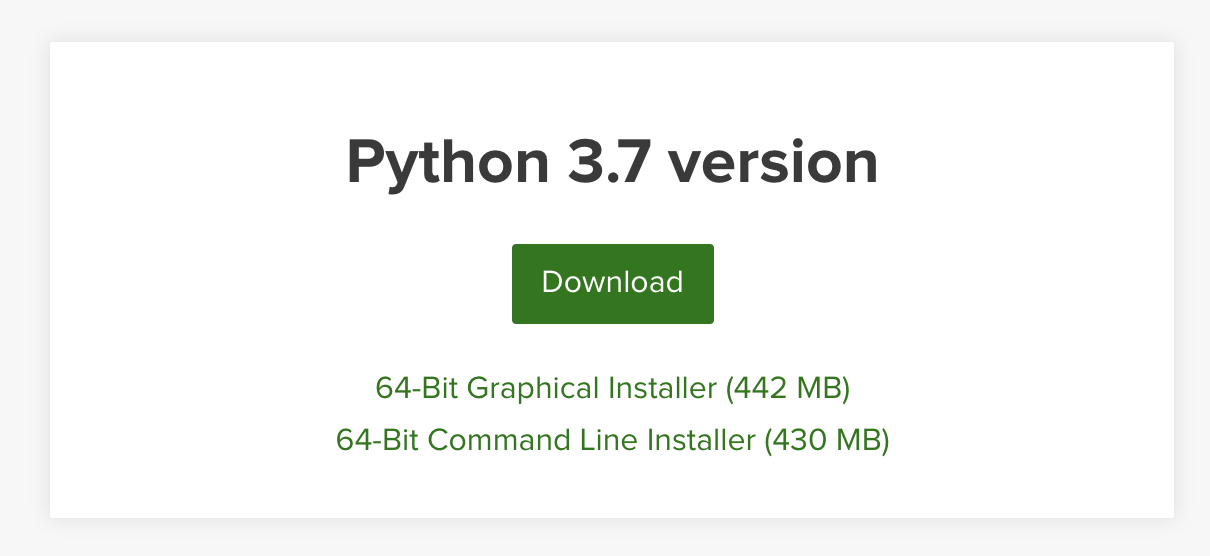Click the (430 MB) size label
This screenshot has width=1210, height=556.
(827, 440)
